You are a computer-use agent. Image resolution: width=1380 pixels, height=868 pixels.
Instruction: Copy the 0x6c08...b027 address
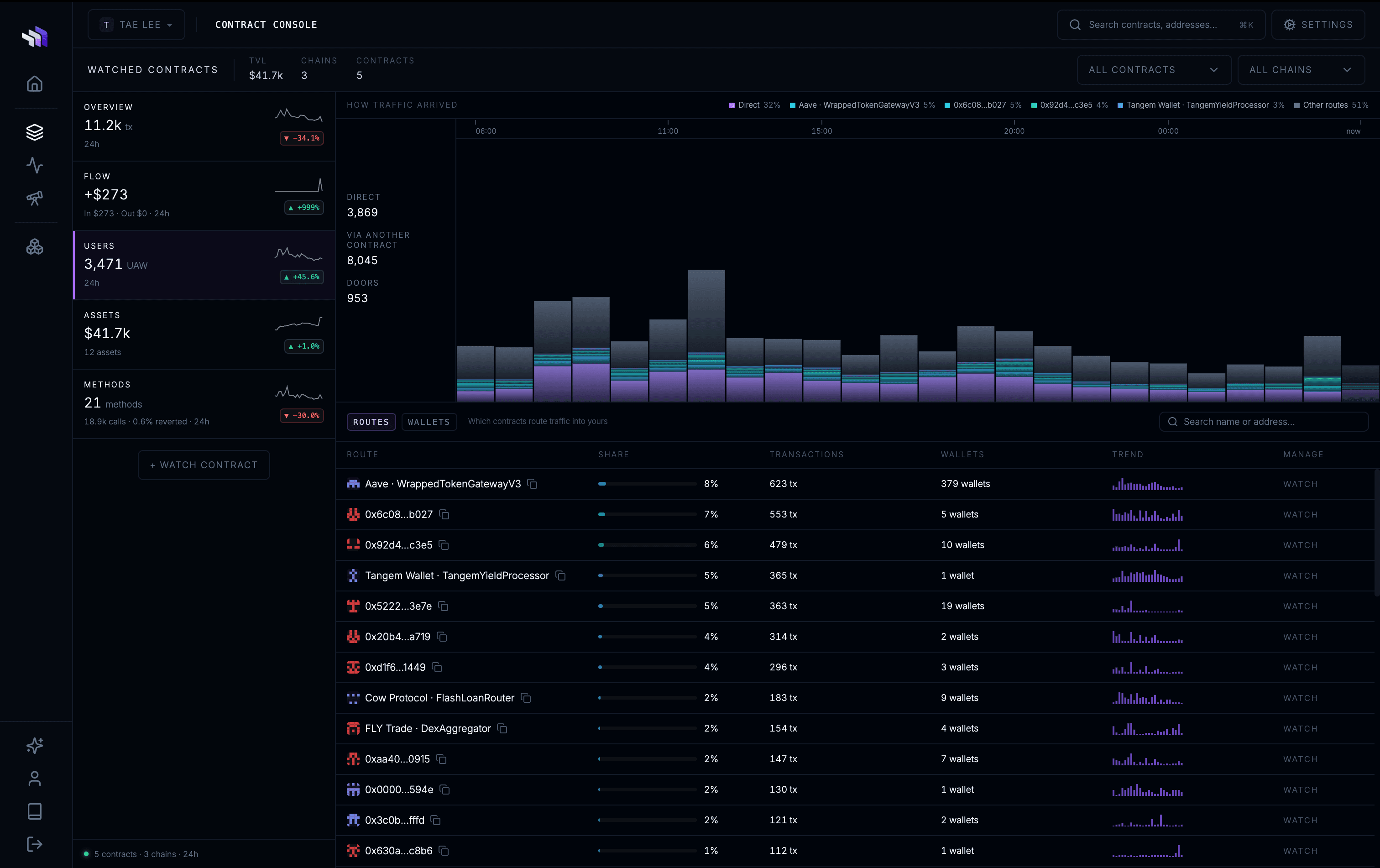pyautogui.click(x=444, y=514)
